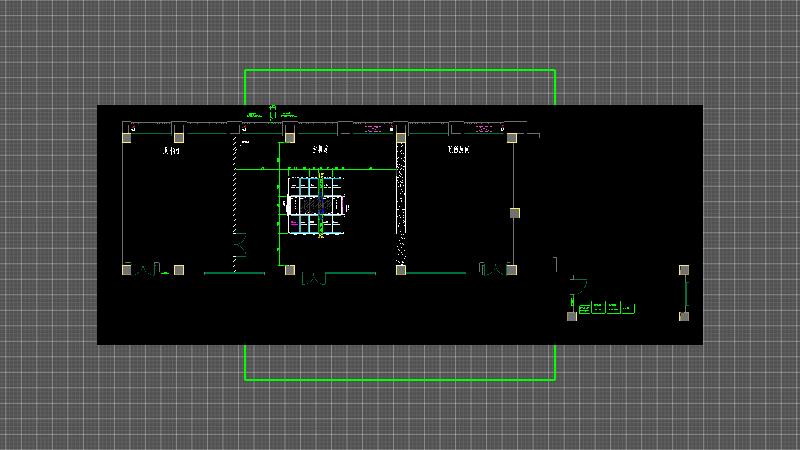Select the bottom-left corner gray column
The width and height of the screenshot is (800, 450).
point(127,269)
